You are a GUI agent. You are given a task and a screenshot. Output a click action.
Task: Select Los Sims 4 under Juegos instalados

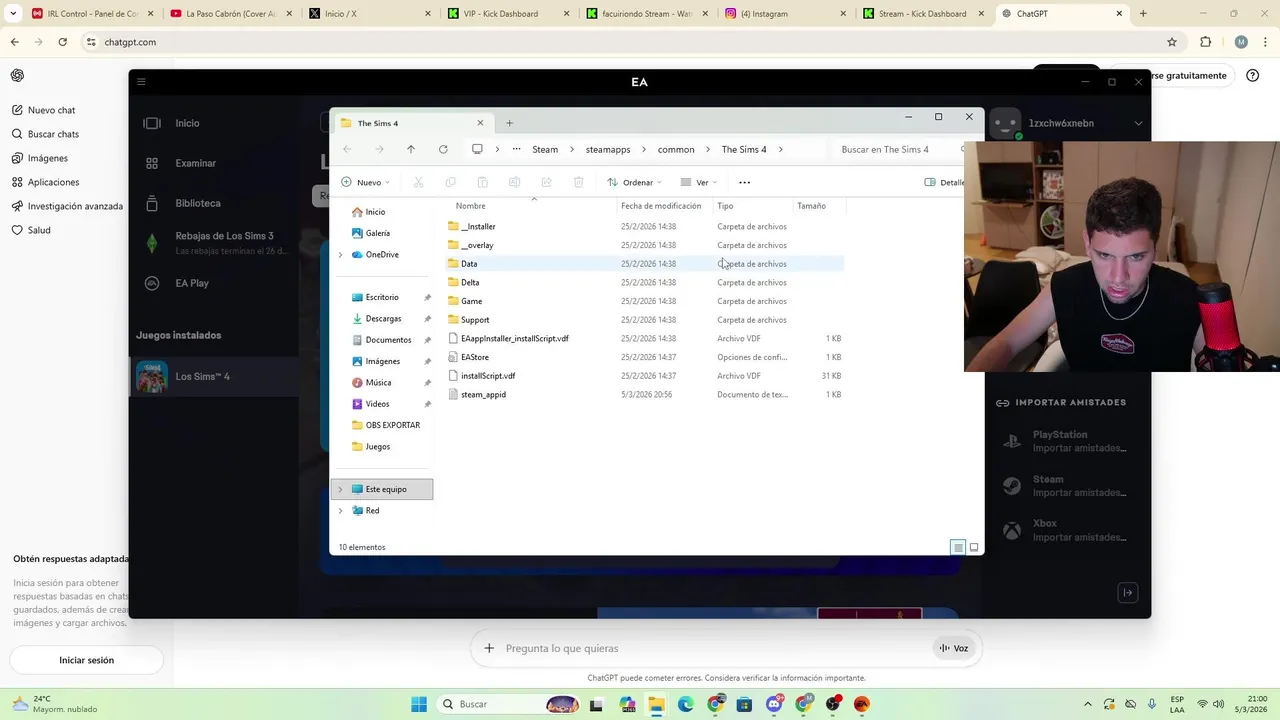[215, 377]
